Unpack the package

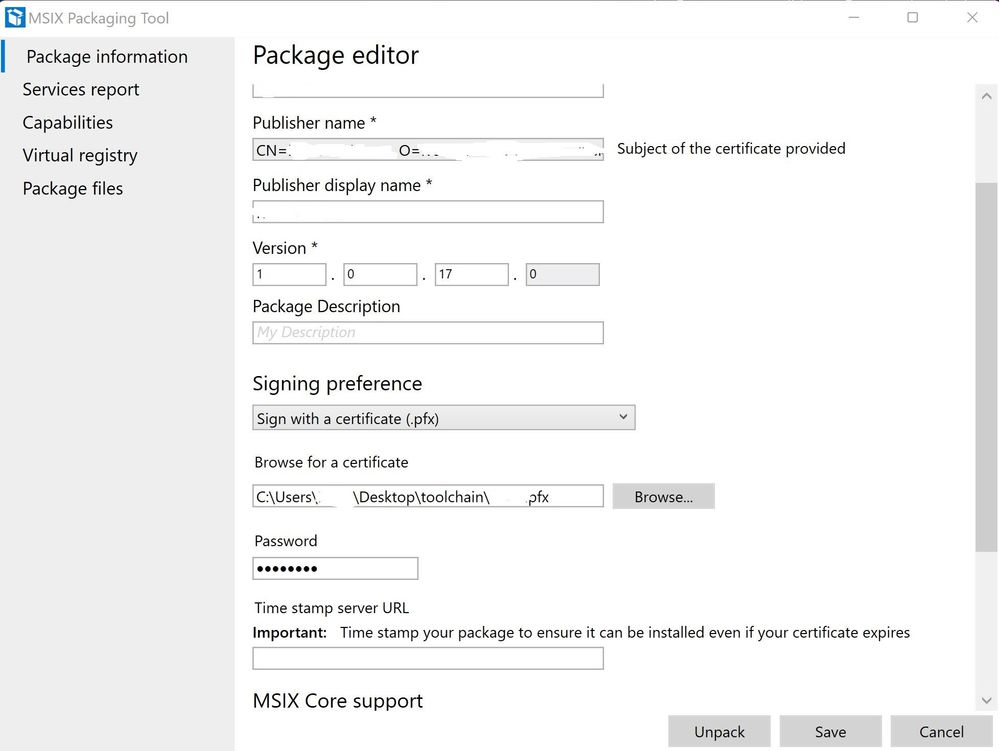pyautogui.click(x=719, y=731)
